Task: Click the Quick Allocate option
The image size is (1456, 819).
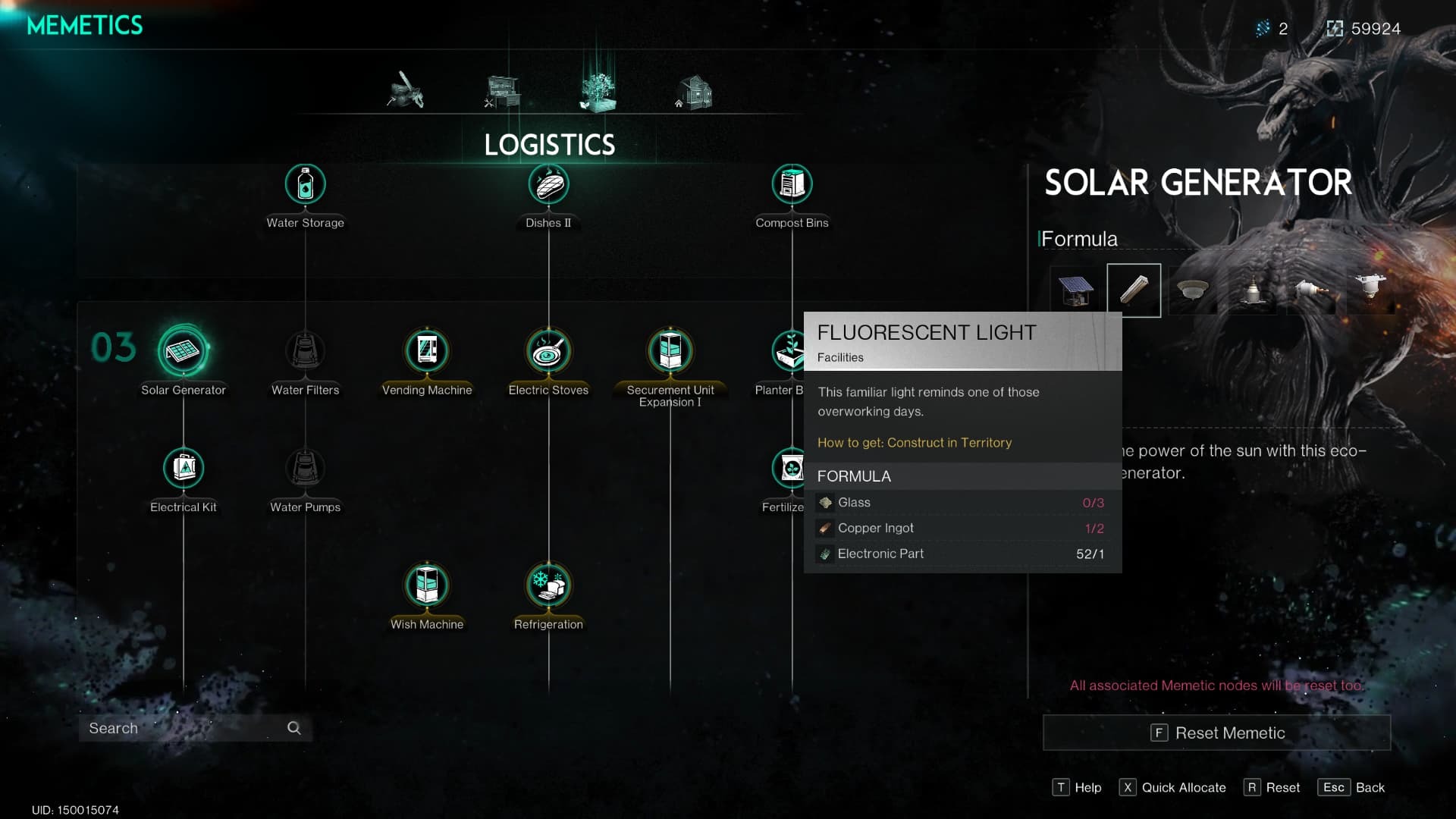Action: pyautogui.click(x=1183, y=787)
